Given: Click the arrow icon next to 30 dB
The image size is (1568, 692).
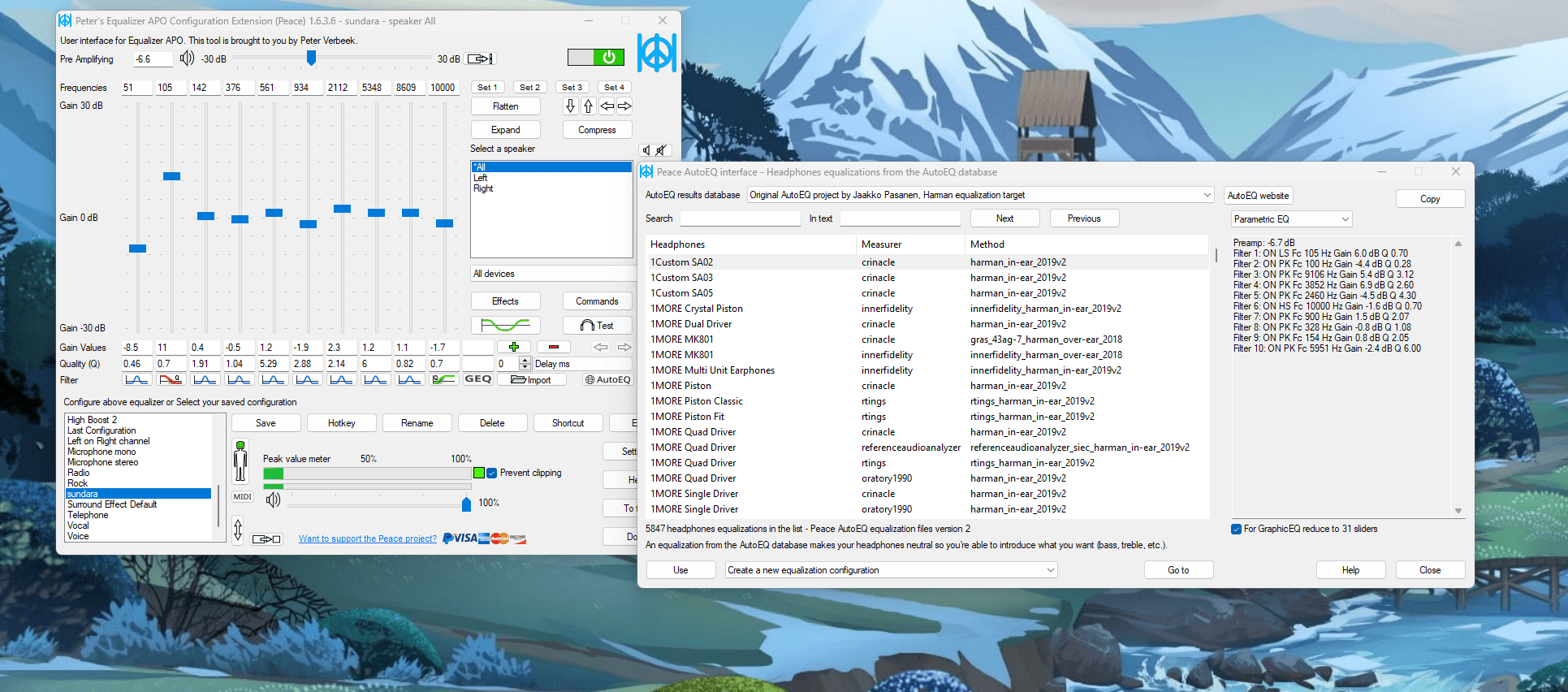Looking at the screenshot, I should (x=480, y=58).
